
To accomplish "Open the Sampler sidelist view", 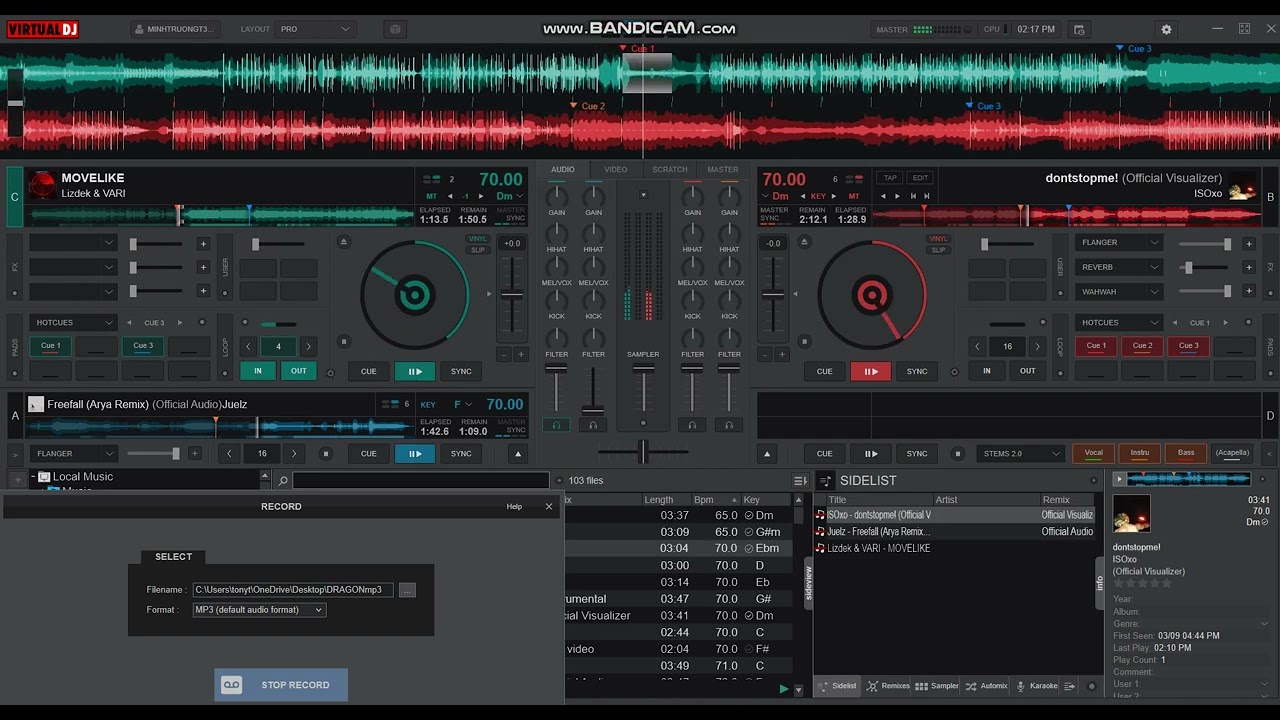I will pos(937,686).
